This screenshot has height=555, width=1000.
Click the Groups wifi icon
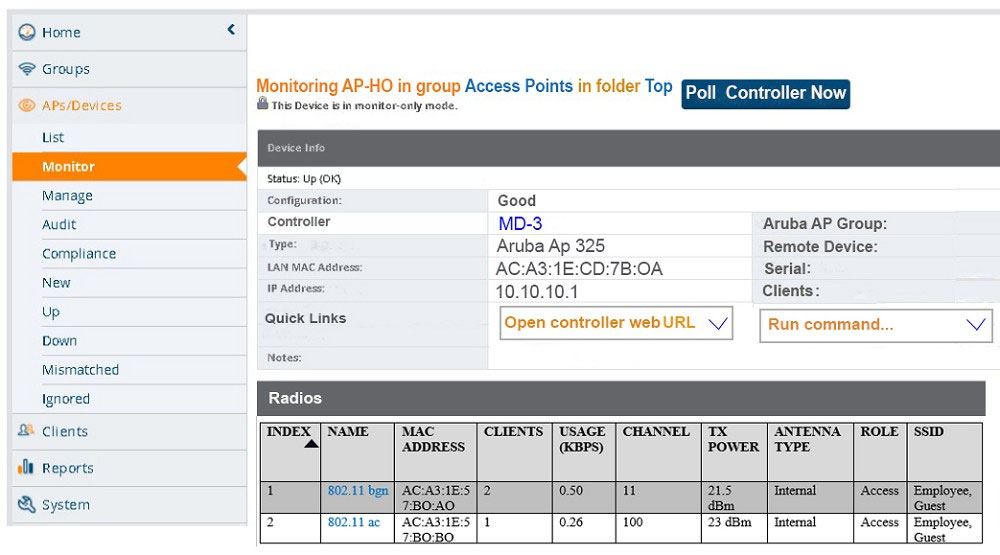click(27, 68)
